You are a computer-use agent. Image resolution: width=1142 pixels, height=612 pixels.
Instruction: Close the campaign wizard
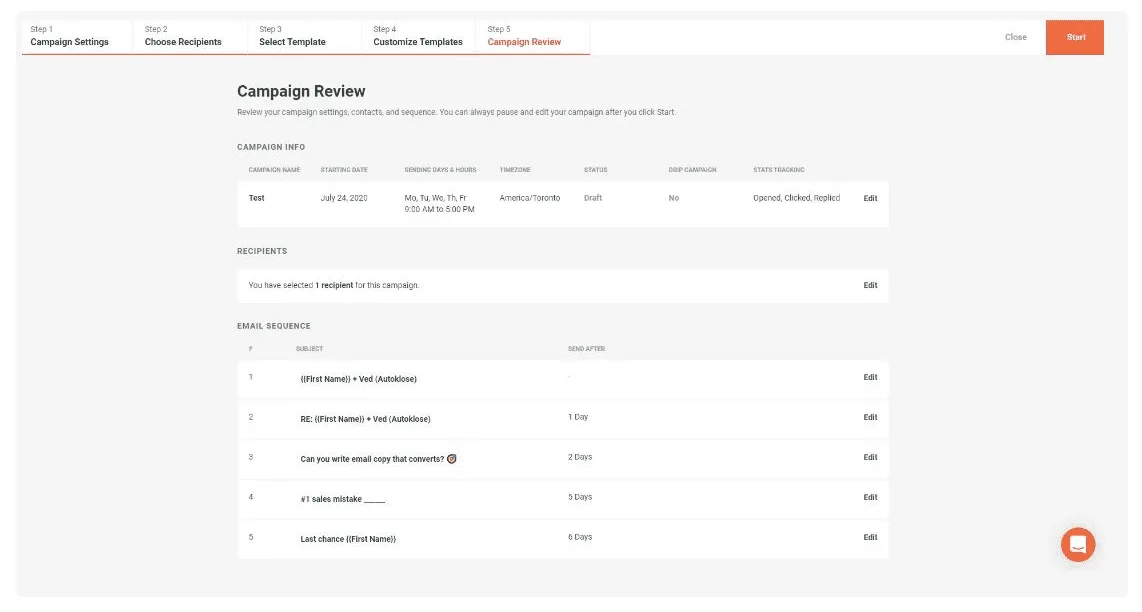[x=1014, y=36]
